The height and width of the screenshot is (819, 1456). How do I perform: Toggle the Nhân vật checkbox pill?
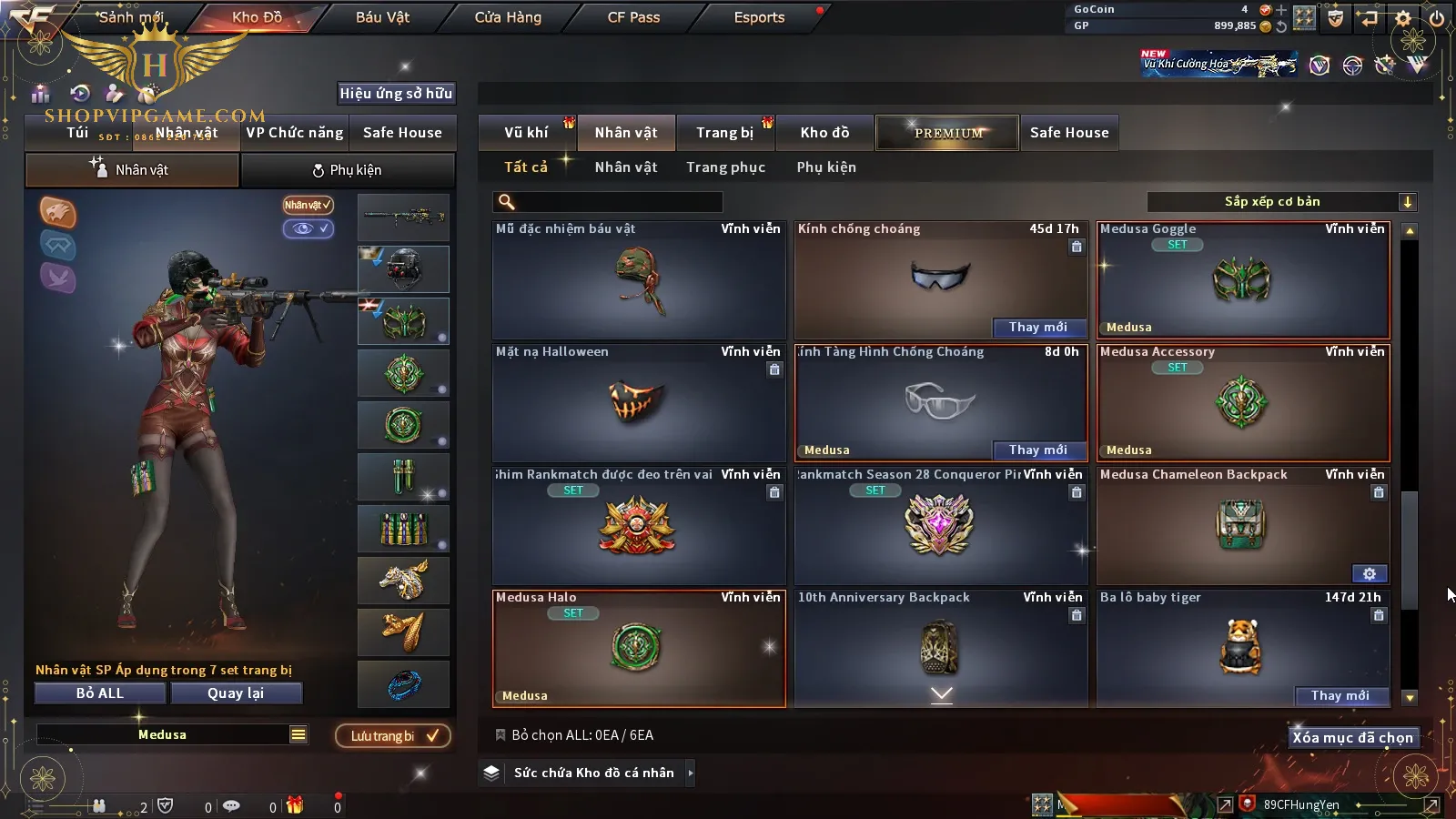point(308,205)
